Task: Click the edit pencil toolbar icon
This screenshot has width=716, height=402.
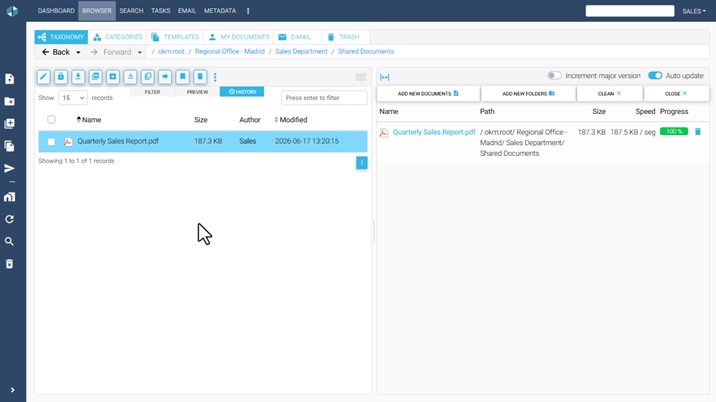Action: pos(43,77)
